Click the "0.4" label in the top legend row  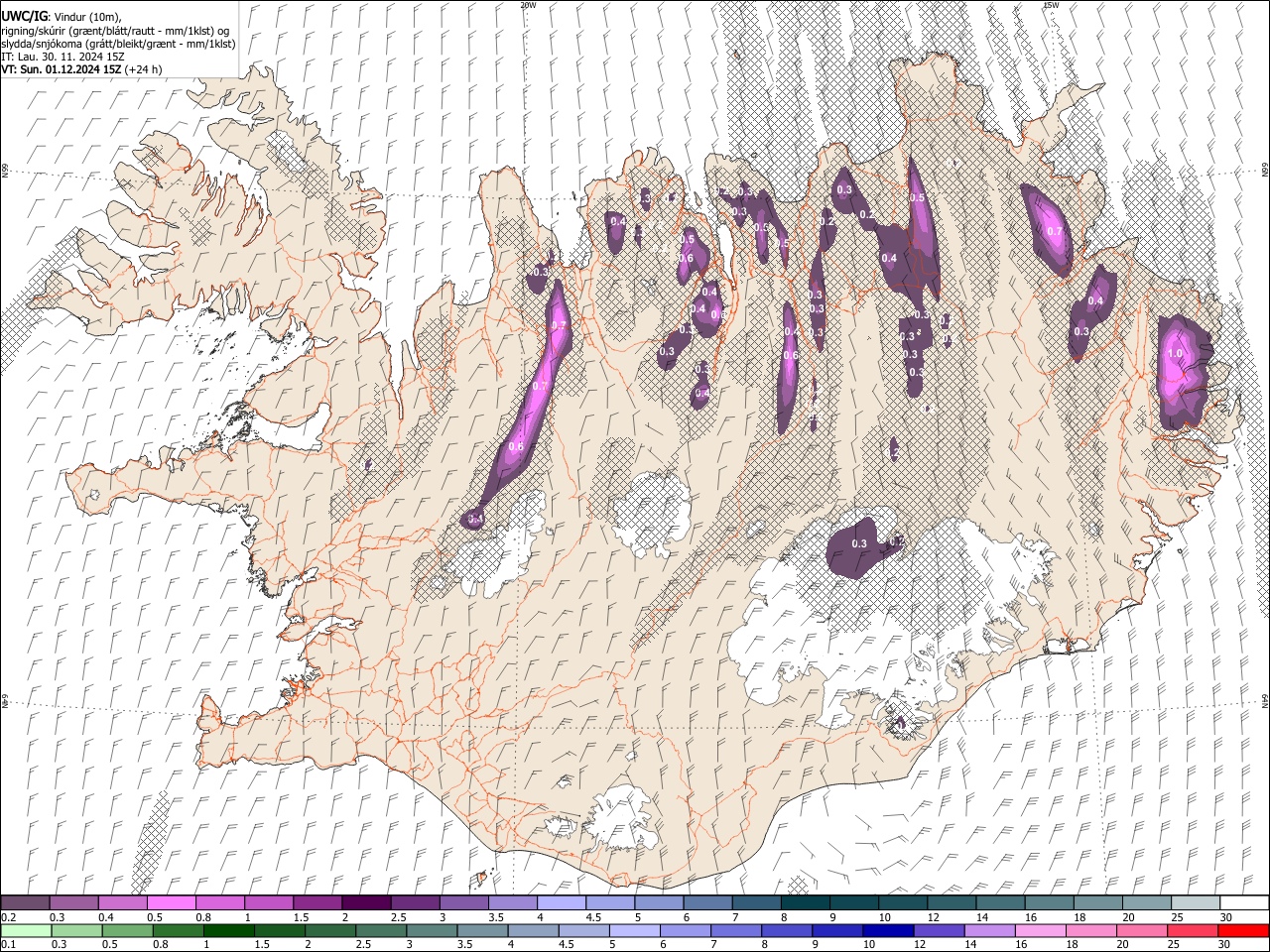(x=106, y=917)
